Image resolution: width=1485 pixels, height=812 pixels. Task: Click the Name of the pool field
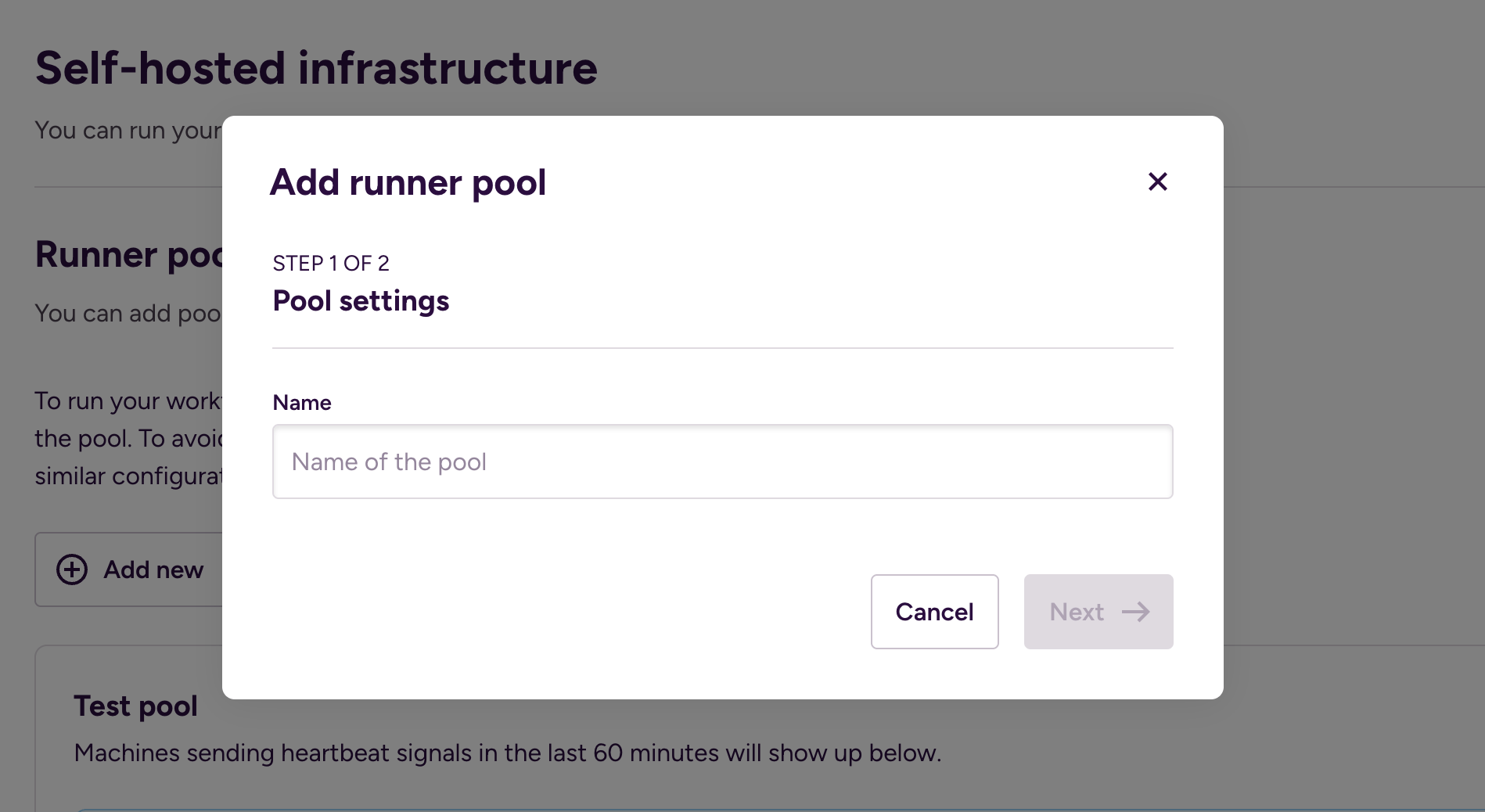click(722, 462)
